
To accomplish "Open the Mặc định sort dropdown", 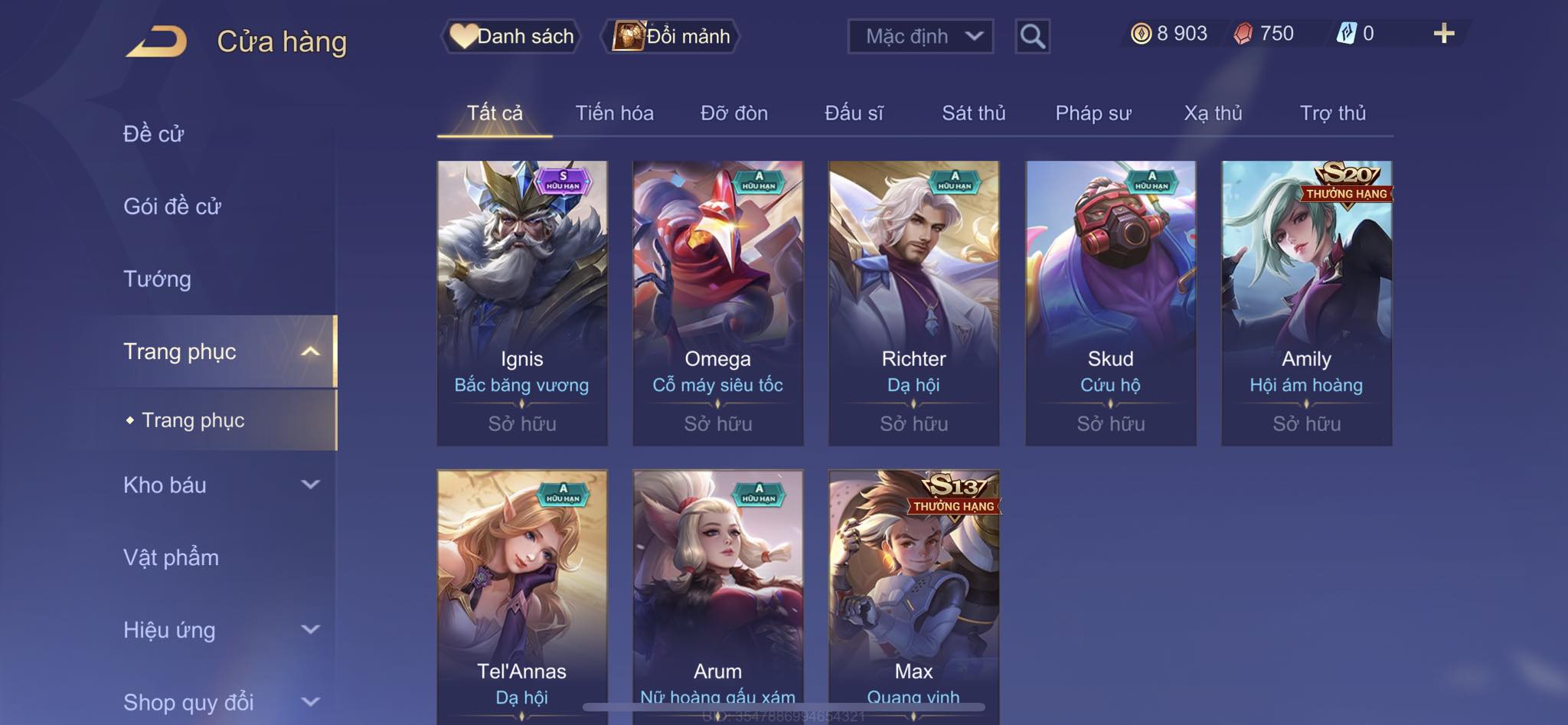I will 920,36.
